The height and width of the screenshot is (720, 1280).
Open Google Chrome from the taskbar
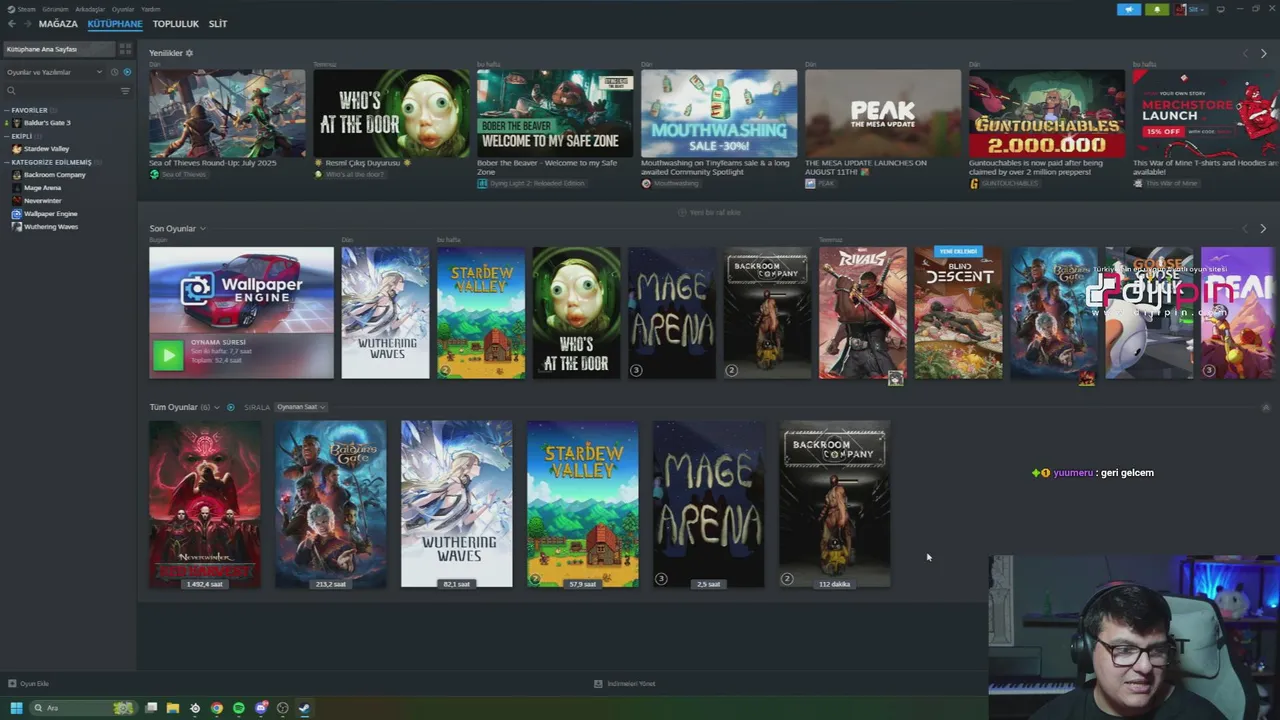pos(217,708)
